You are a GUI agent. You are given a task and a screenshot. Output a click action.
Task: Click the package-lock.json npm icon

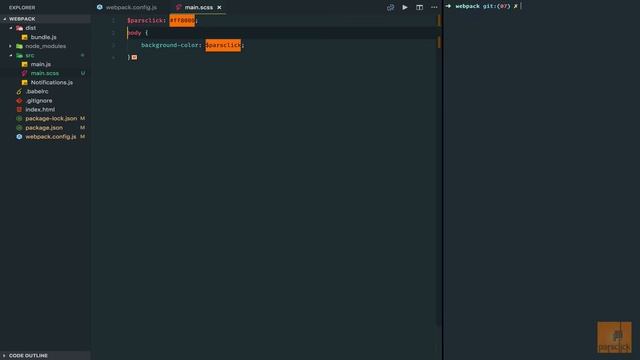tap(19, 118)
